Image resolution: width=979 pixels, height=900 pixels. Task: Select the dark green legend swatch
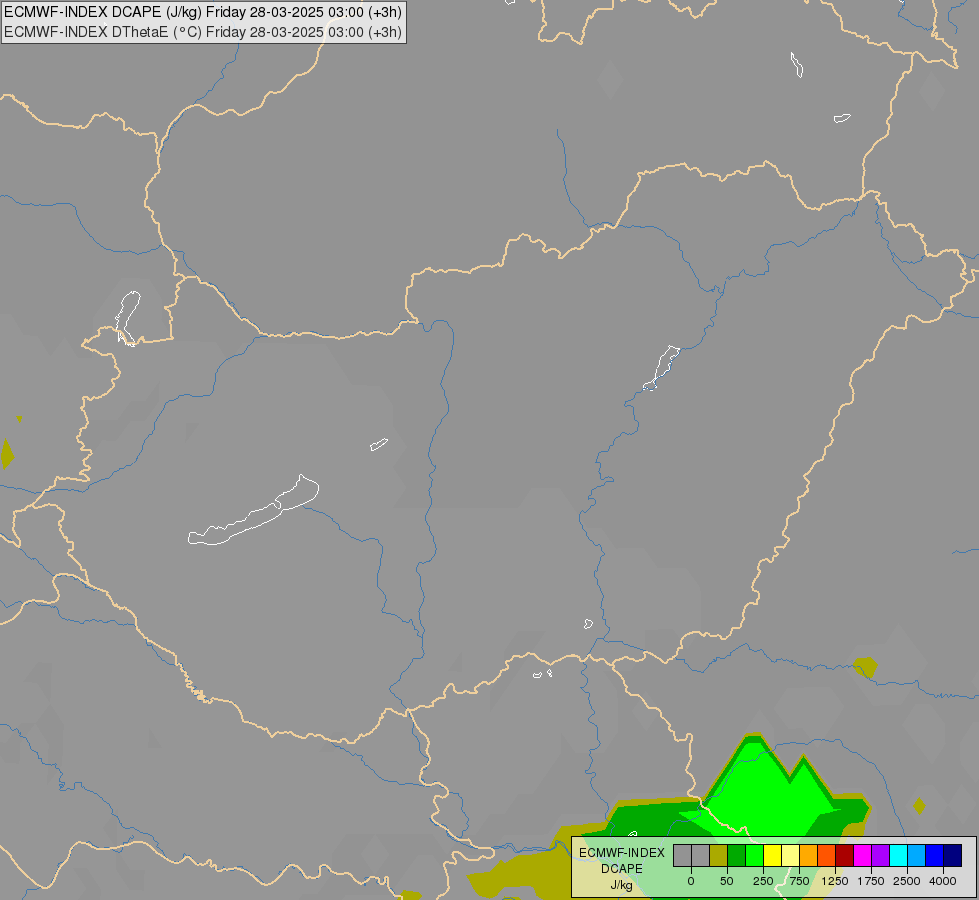point(736,855)
